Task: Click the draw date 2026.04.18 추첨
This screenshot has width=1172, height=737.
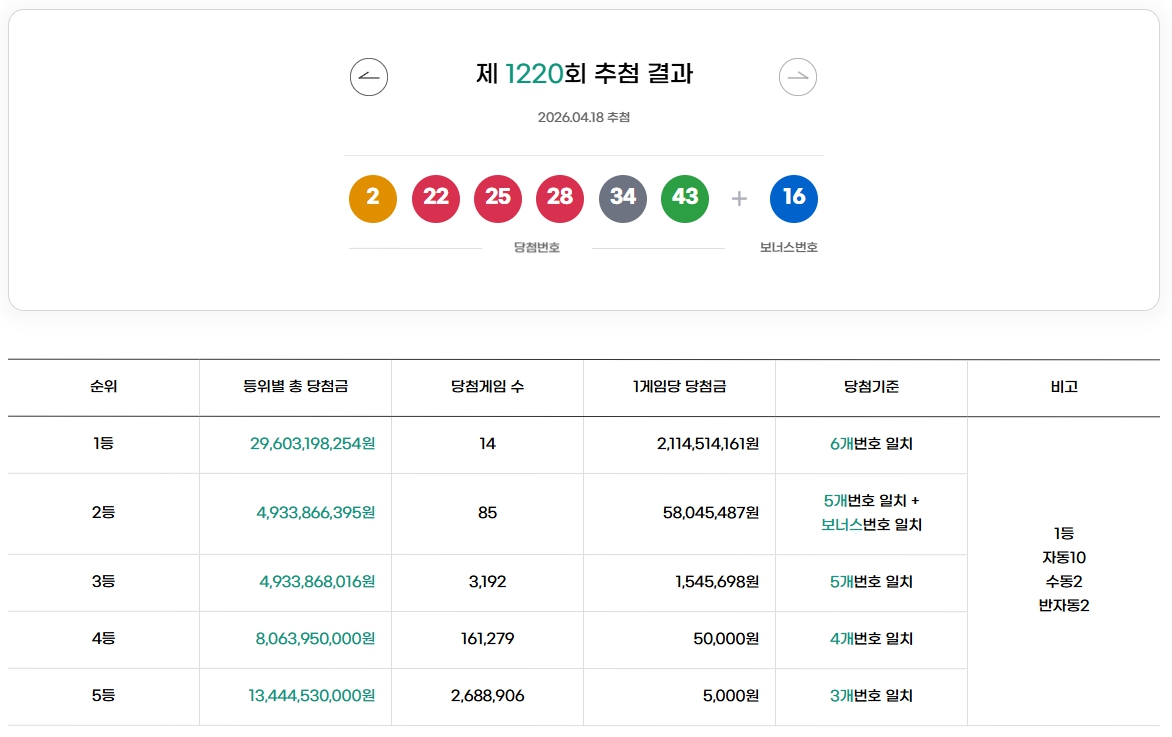Action: pyautogui.click(x=585, y=116)
